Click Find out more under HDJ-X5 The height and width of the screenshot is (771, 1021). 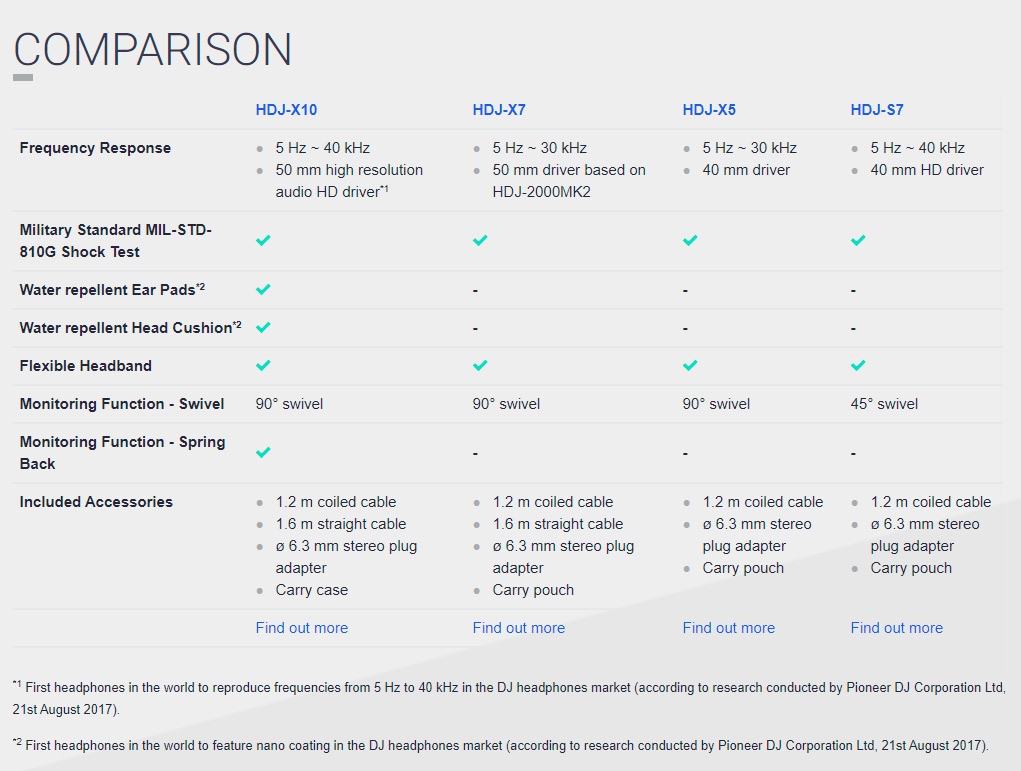point(729,628)
